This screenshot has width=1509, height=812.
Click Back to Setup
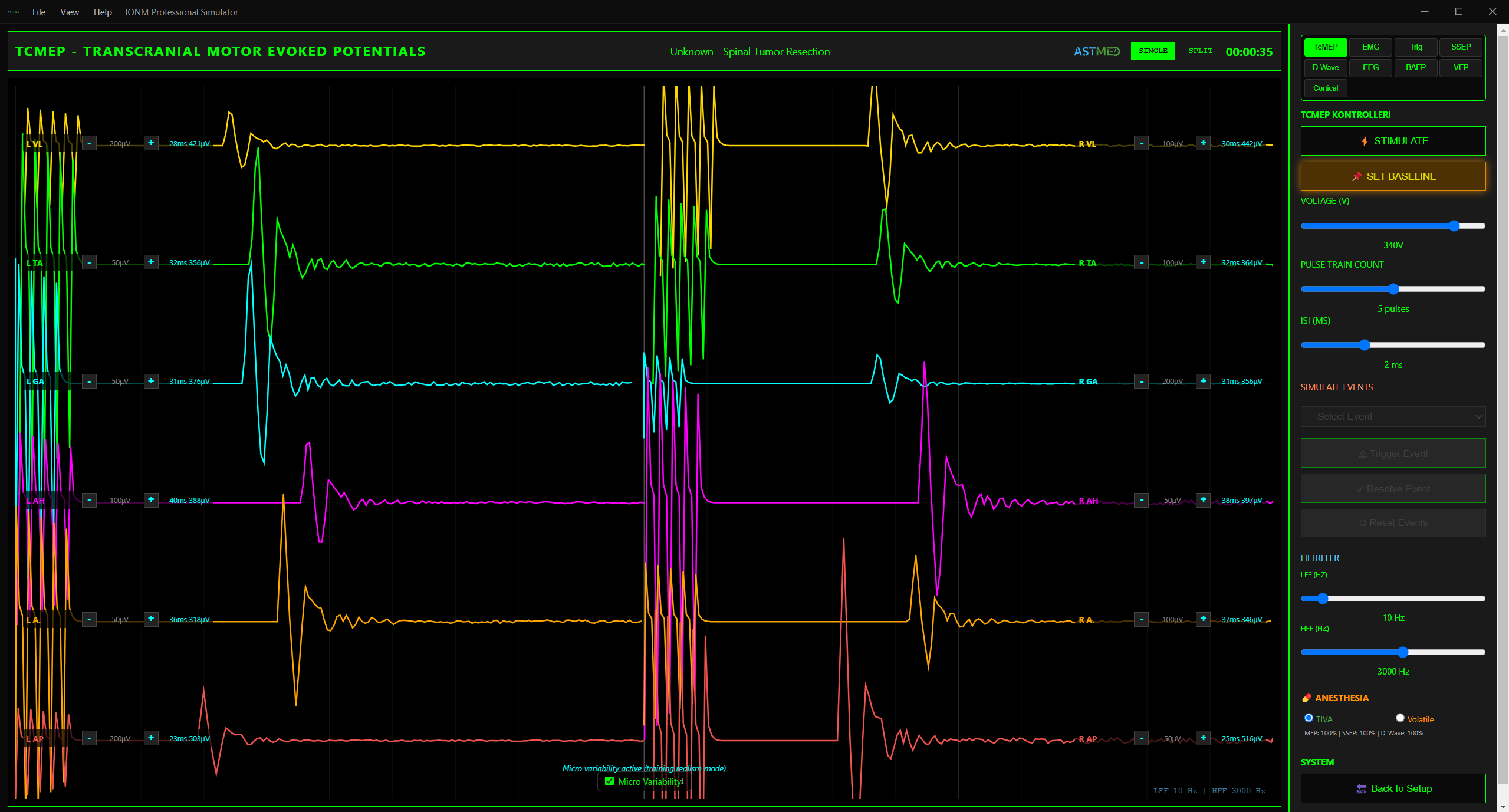(x=1393, y=788)
